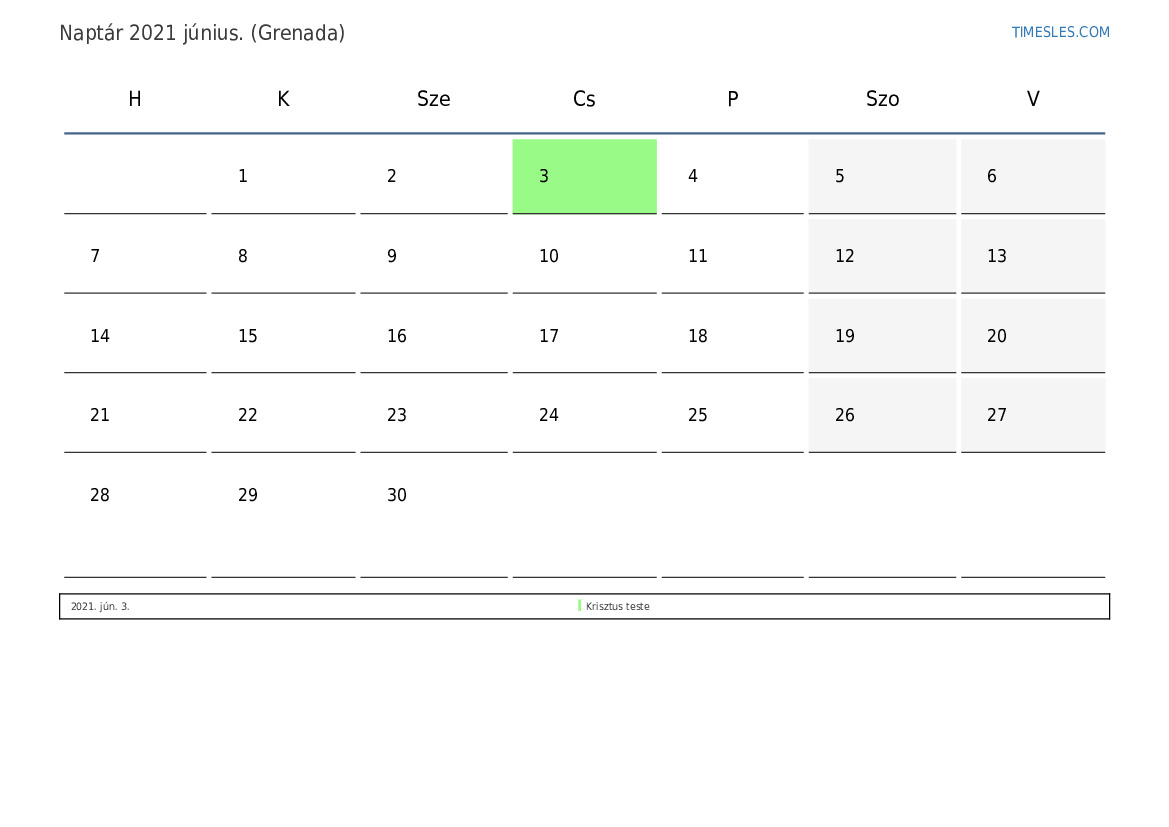The width and height of the screenshot is (1169, 827).
Task: Select Sunday June 6 cell
Action: (1033, 176)
